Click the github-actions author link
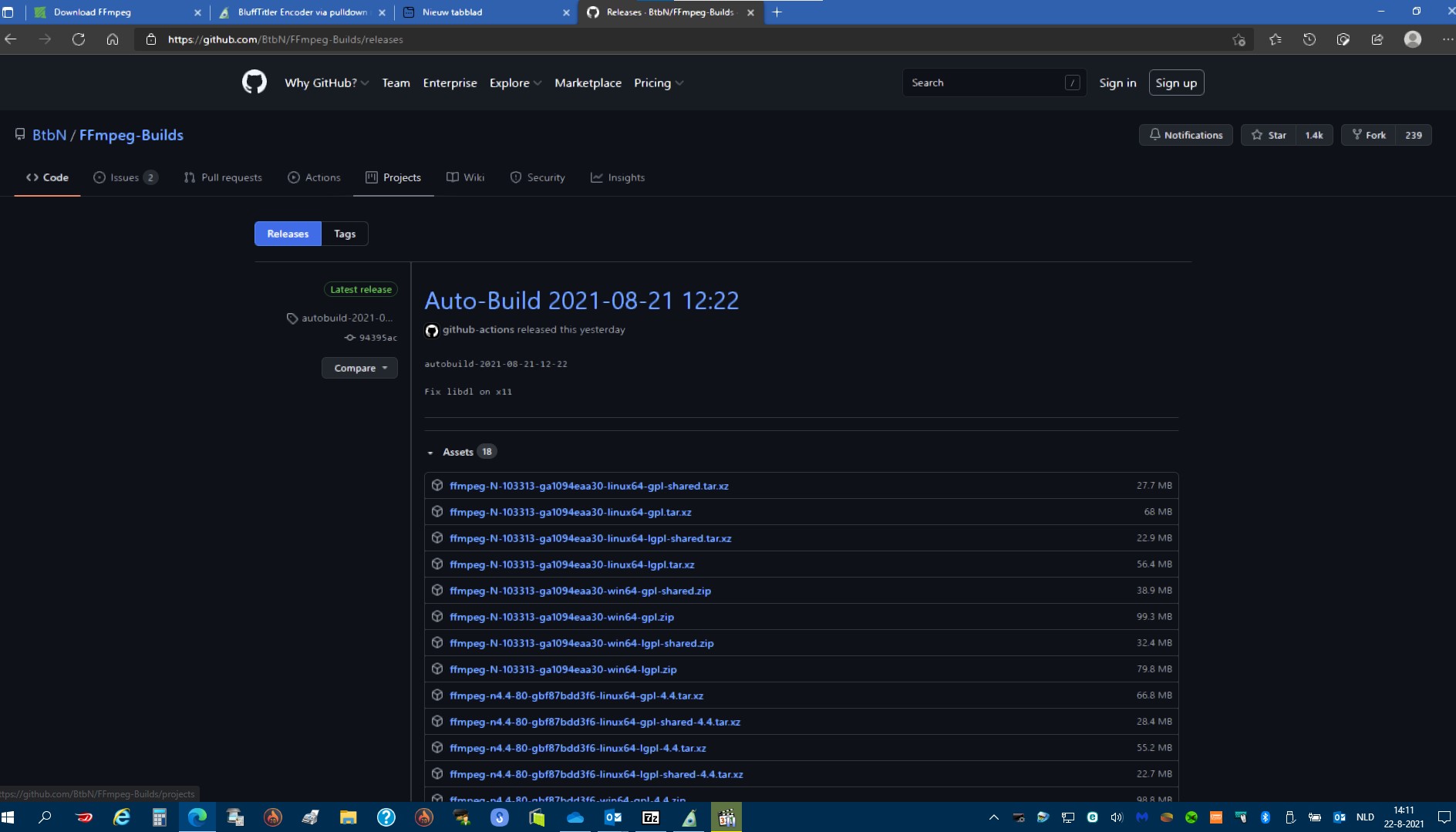 coord(478,329)
